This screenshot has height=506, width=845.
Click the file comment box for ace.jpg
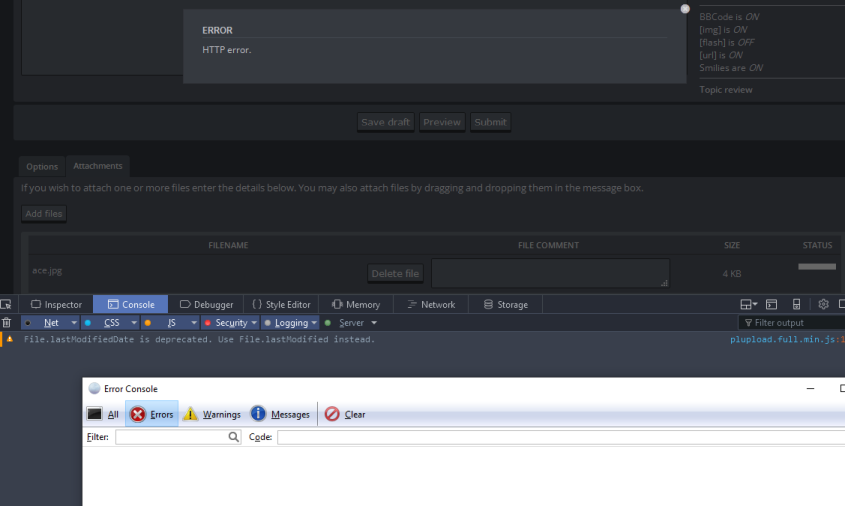tap(550, 273)
